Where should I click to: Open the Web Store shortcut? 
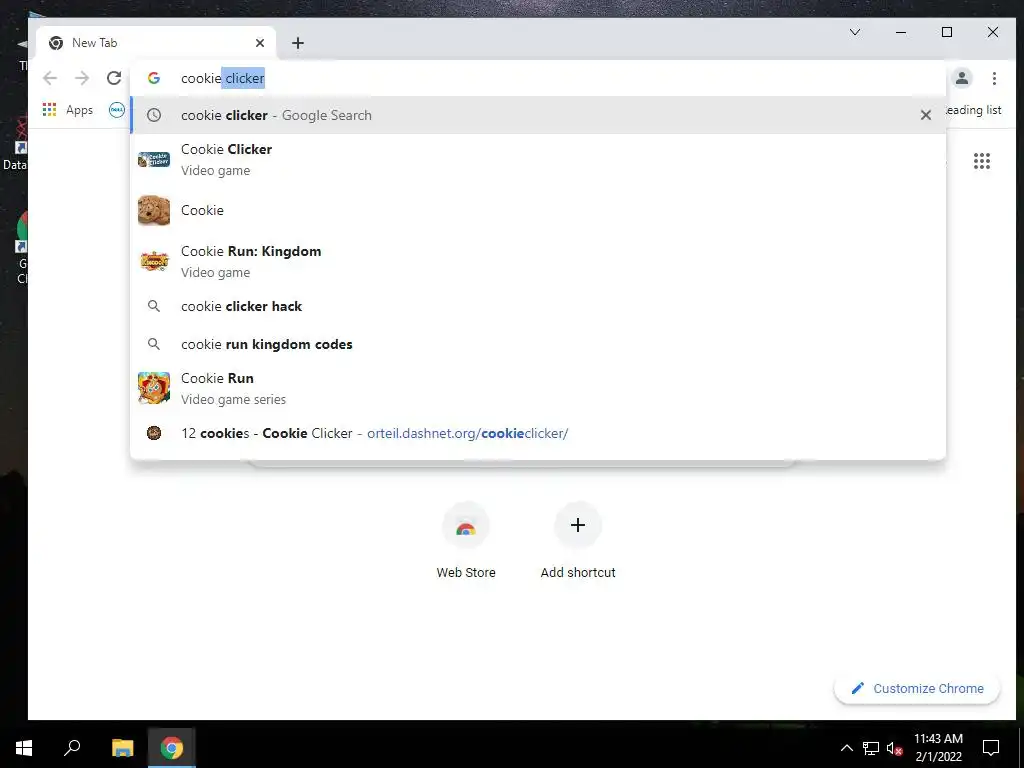(x=466, y=541)
